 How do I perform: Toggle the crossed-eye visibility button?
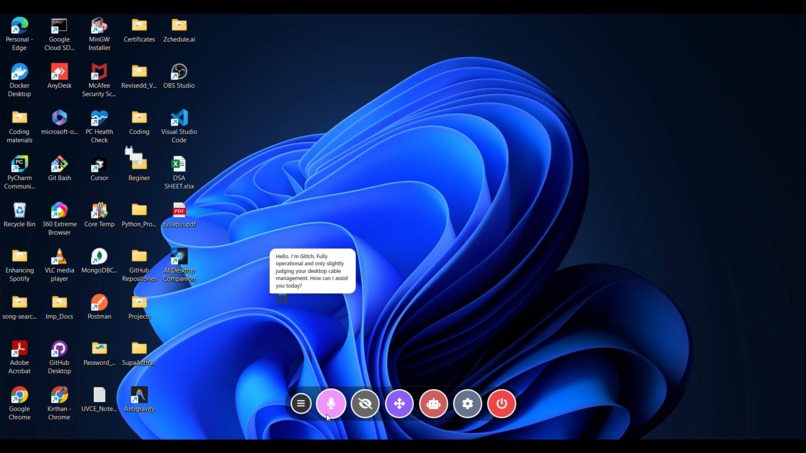pyautogui.click(x=365, y=404)
